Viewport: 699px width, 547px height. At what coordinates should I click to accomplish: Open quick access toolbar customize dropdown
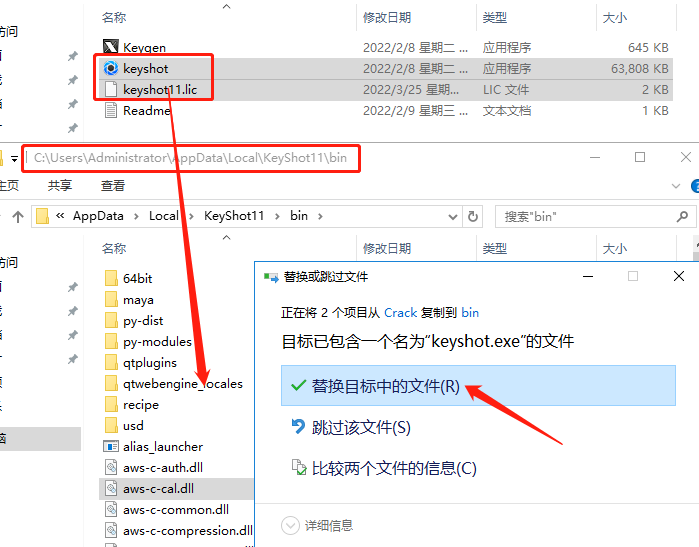(x=14, y=158)
